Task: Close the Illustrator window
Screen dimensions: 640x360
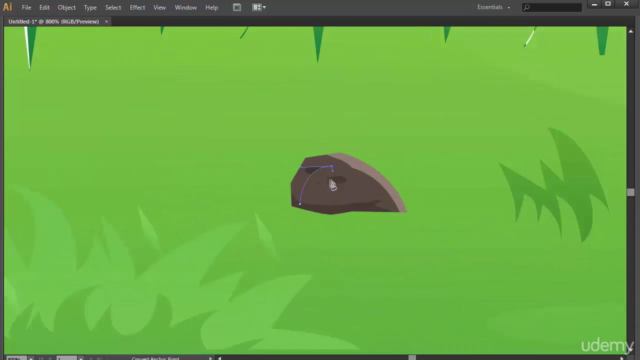Action: click(626, 4)
